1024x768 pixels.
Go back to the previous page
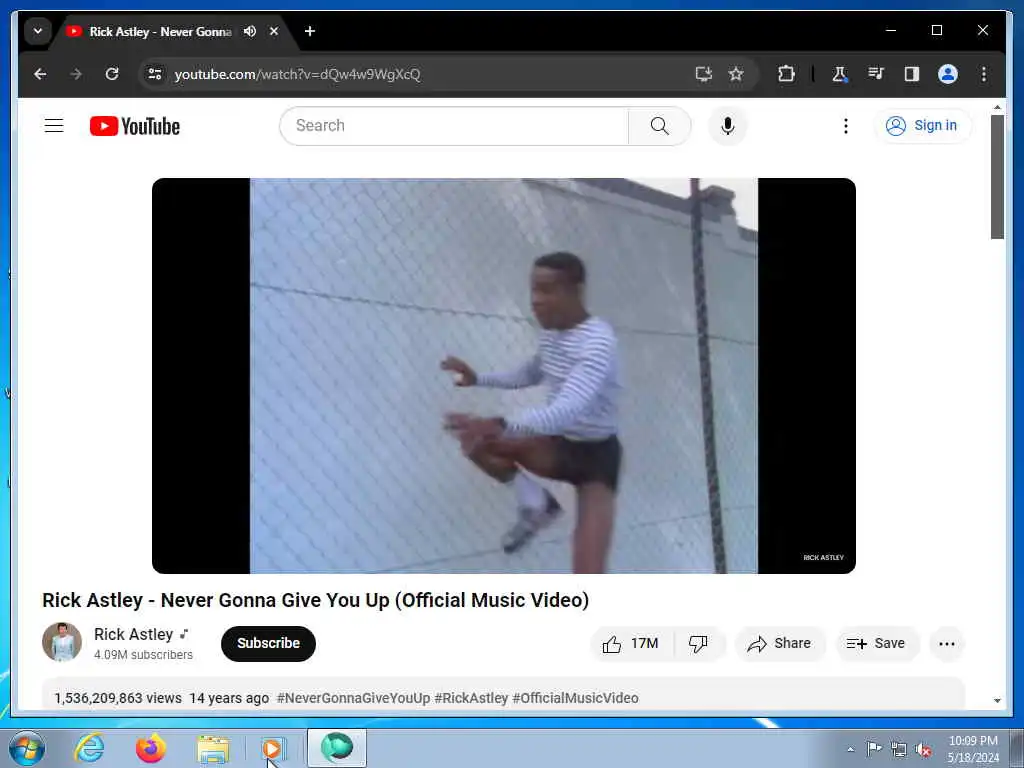pyautogui.click(x=40, y=74)
